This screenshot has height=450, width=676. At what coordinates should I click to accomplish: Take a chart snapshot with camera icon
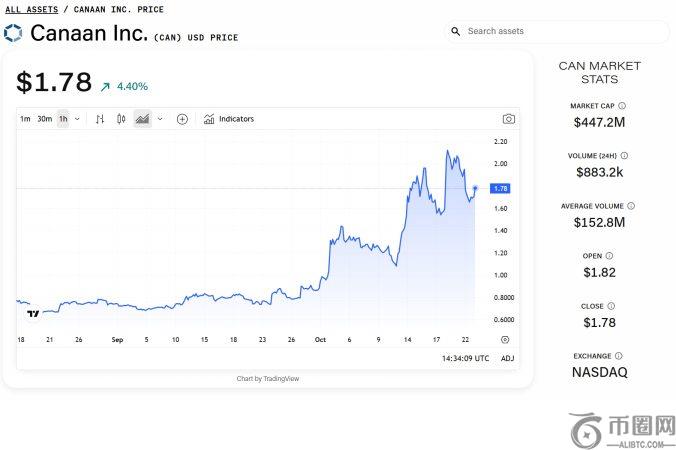click(x=508, y=119)
